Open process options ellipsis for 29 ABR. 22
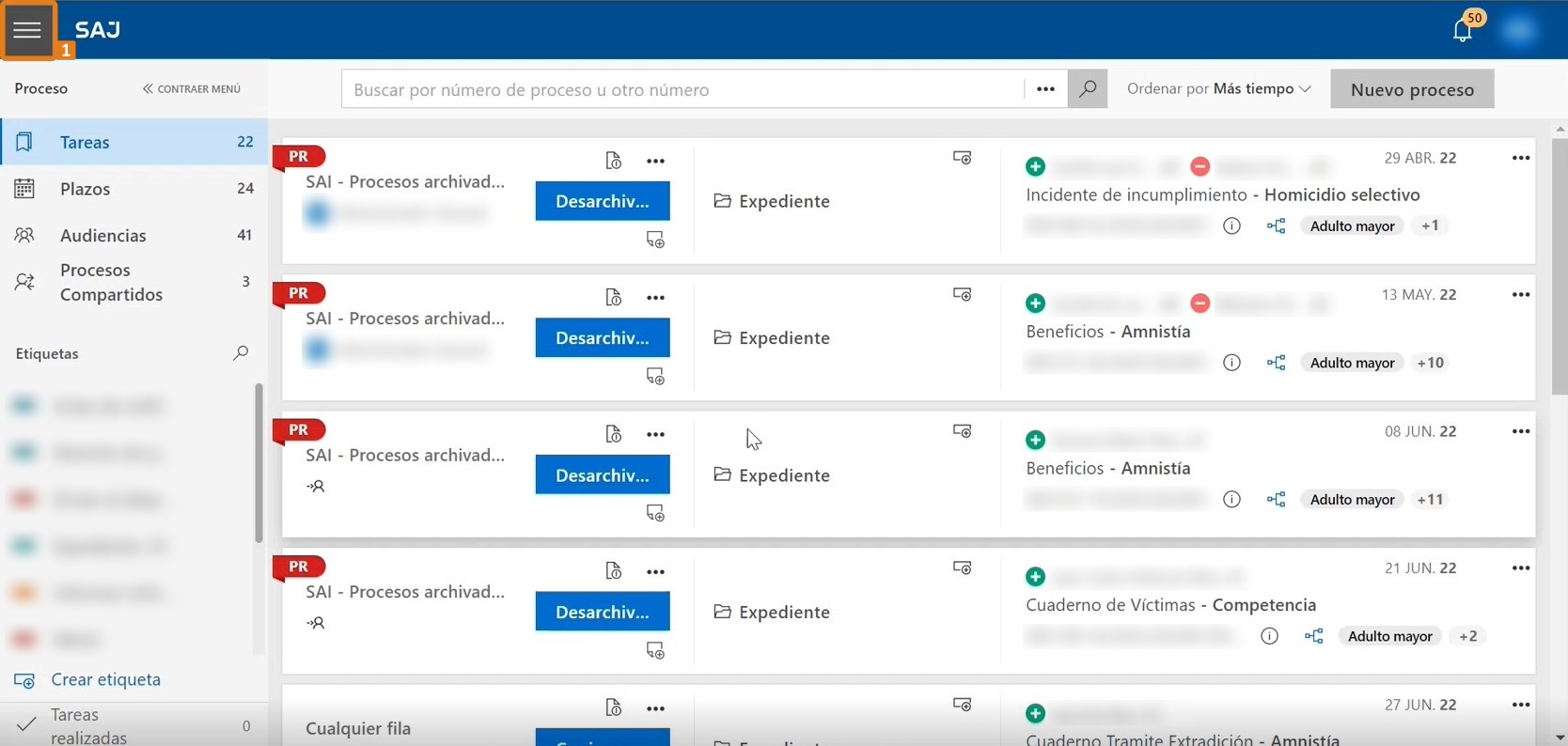This screenshot has width=1568, height=746. pyautogui.click(x=1521, y=158)
